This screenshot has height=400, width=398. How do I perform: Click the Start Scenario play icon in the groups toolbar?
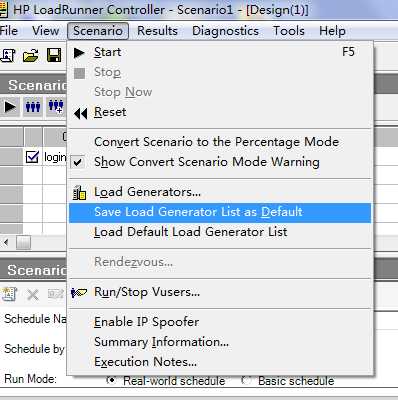pyautogui.click(x=9, y=107)
